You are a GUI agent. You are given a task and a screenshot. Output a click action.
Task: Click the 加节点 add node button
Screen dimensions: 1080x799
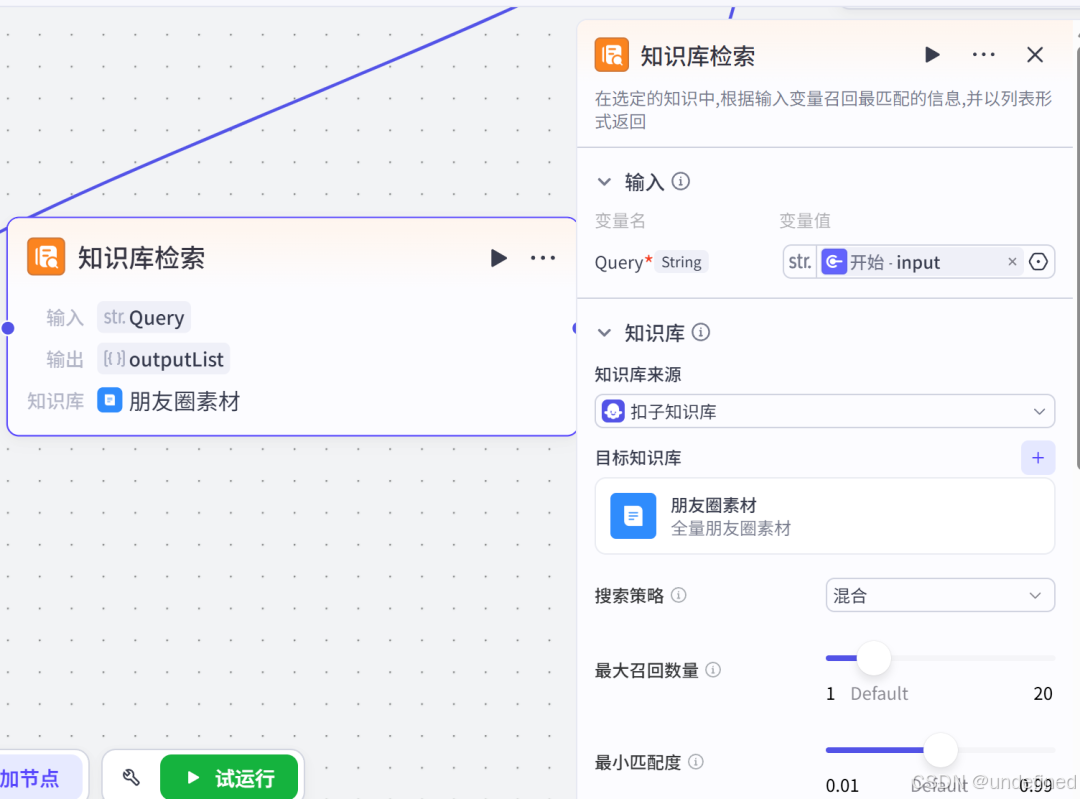(x=40, y=778)
